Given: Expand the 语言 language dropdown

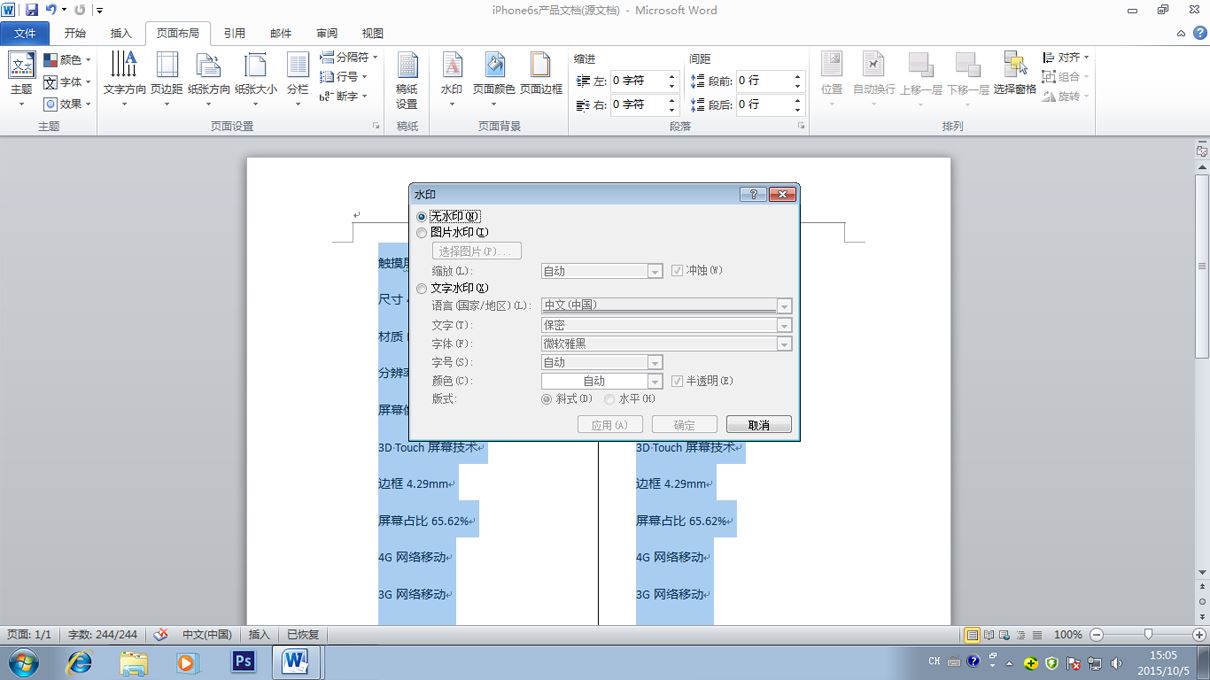Looking at the screenshot, I should tap(785, 306).
